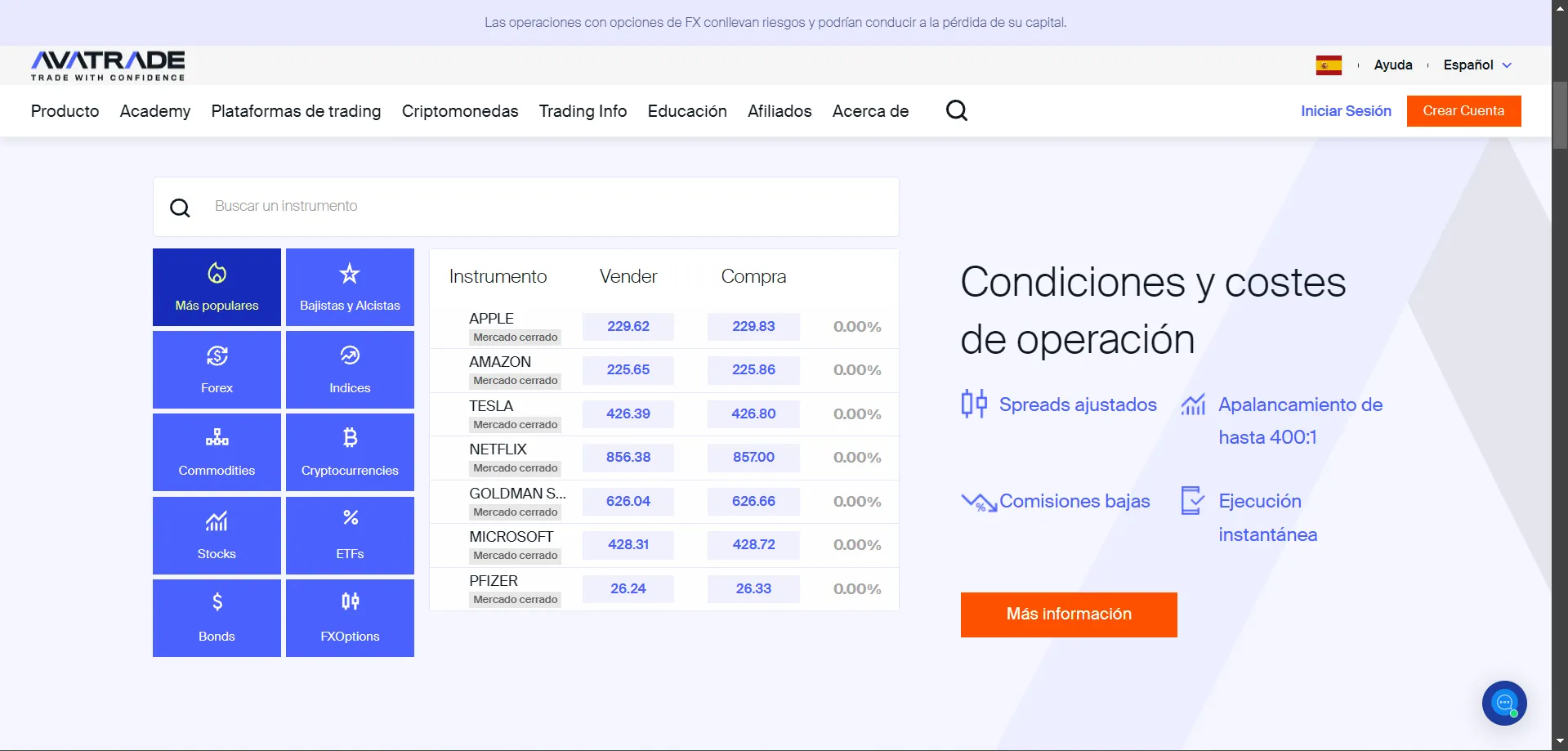Select the TESLA instrument name
This screenshot has width=1568, height=751.
point(491,406)
